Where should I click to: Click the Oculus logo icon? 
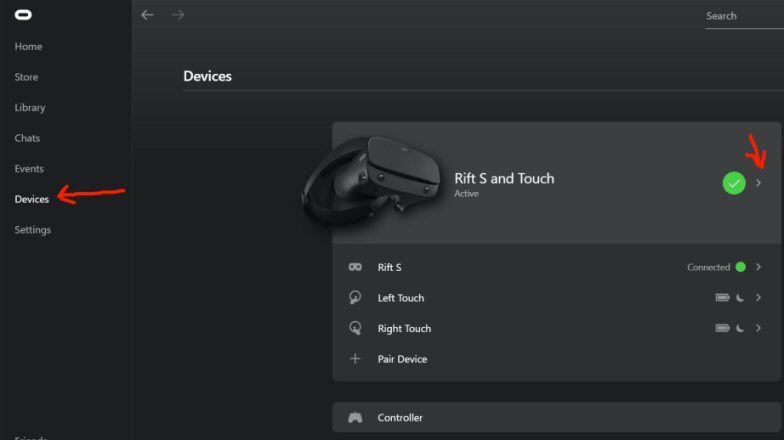pos(23,15)
